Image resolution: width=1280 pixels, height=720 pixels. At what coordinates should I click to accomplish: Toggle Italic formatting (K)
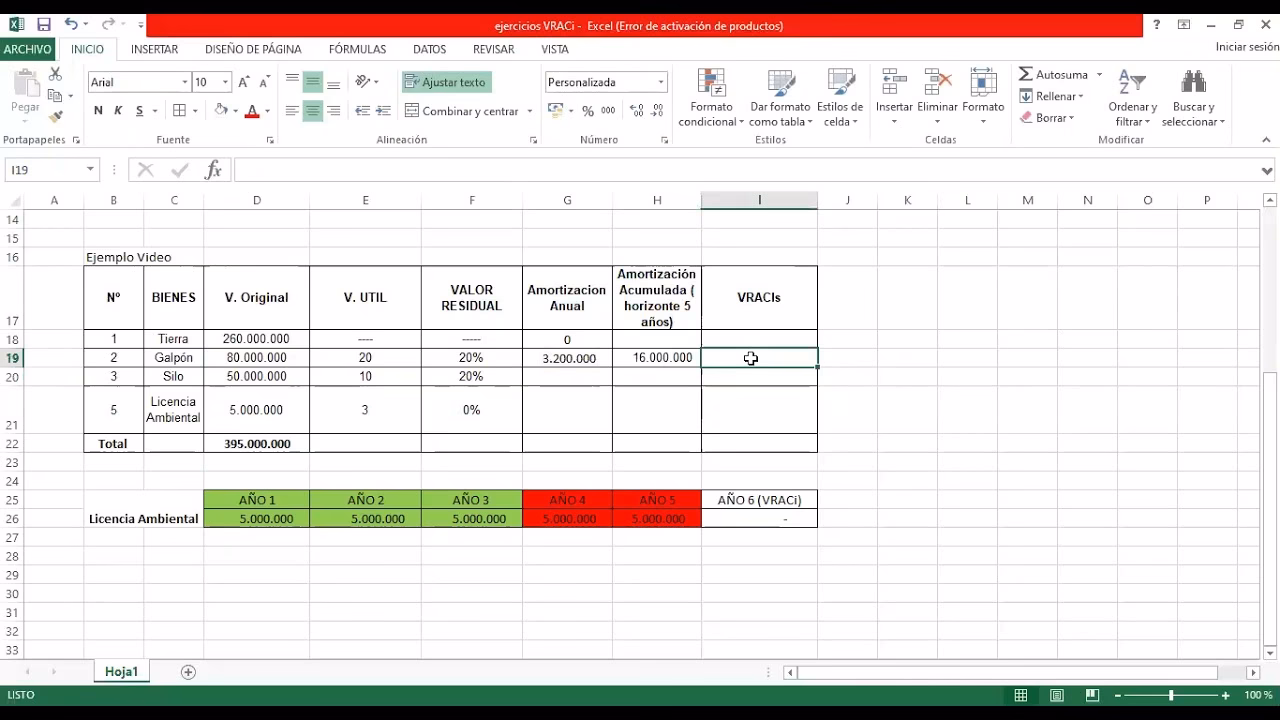click(x=118, y=111)
